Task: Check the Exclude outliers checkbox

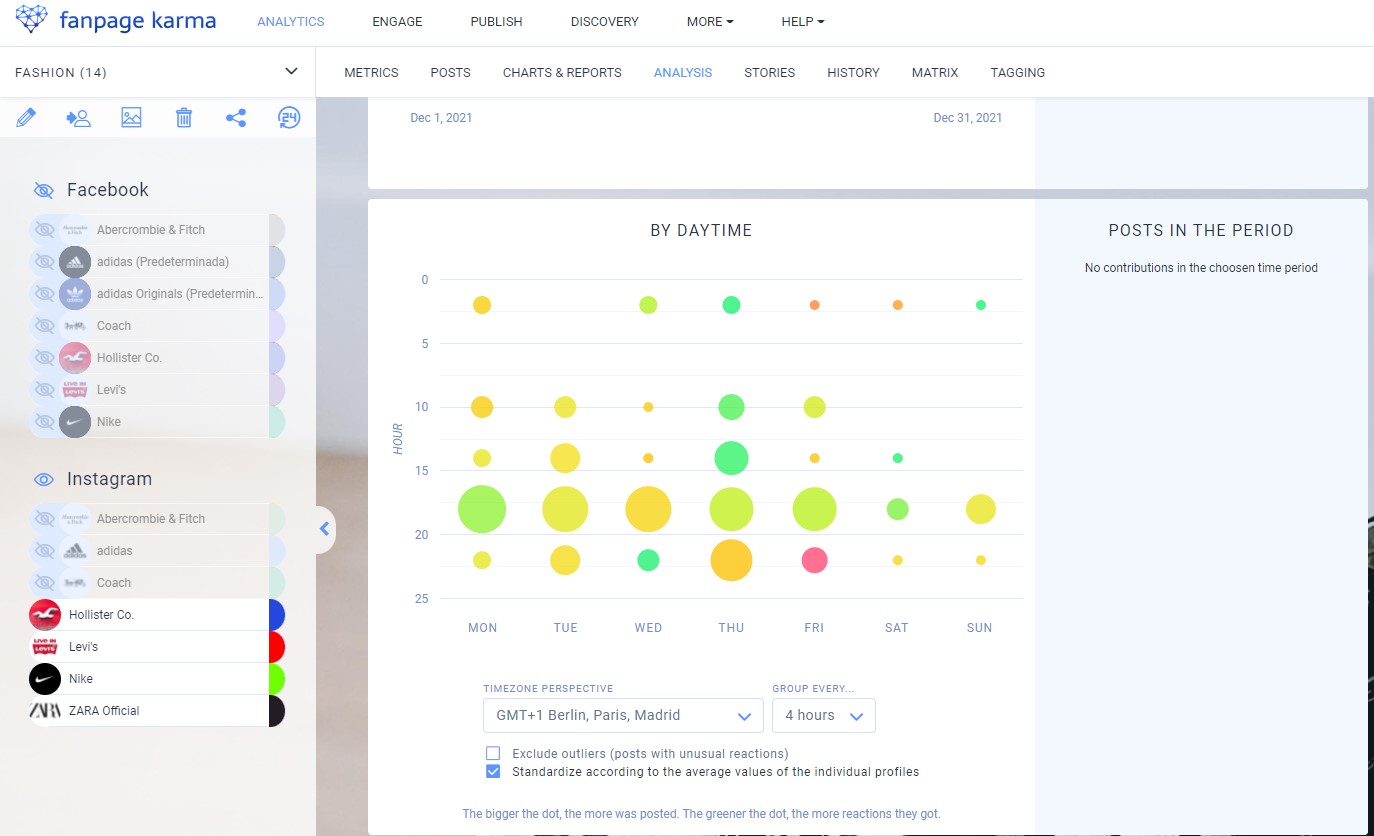Action: [x=492, y=753]
